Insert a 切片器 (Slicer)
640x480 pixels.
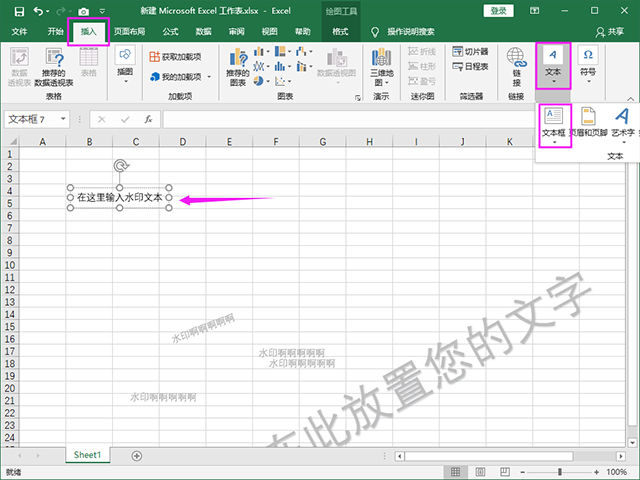(470, 51)
